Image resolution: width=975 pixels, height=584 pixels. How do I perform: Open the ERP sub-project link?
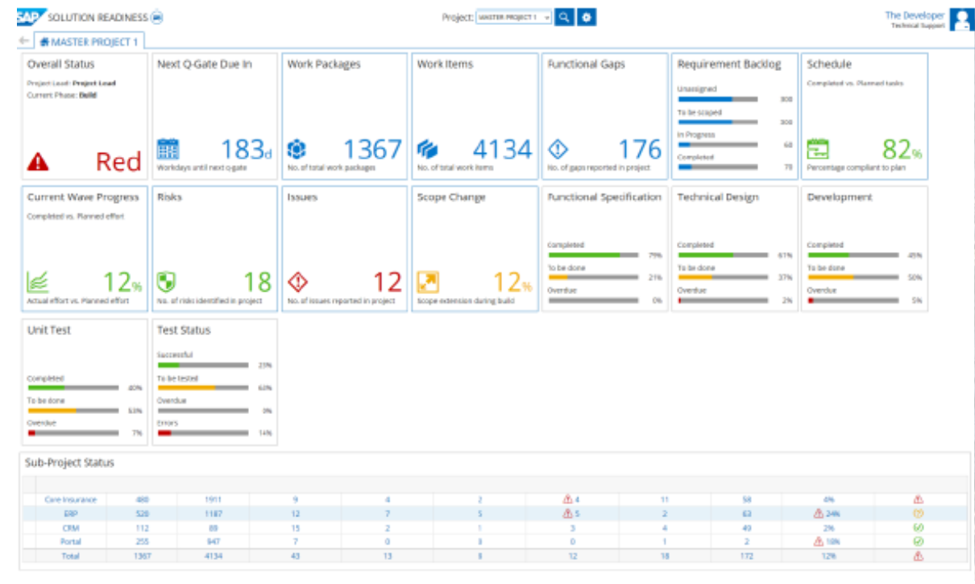click(70, 513)
